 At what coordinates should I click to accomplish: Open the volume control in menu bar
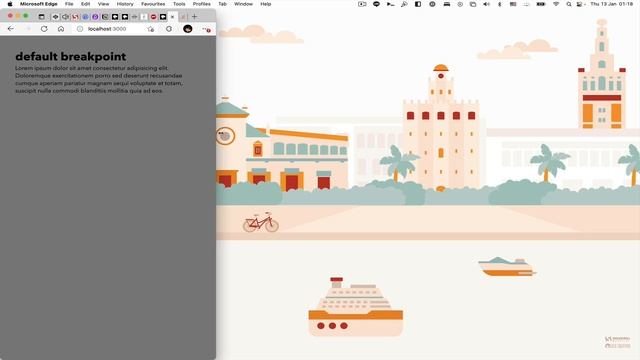pyautogui.click(x=486, y=4)
